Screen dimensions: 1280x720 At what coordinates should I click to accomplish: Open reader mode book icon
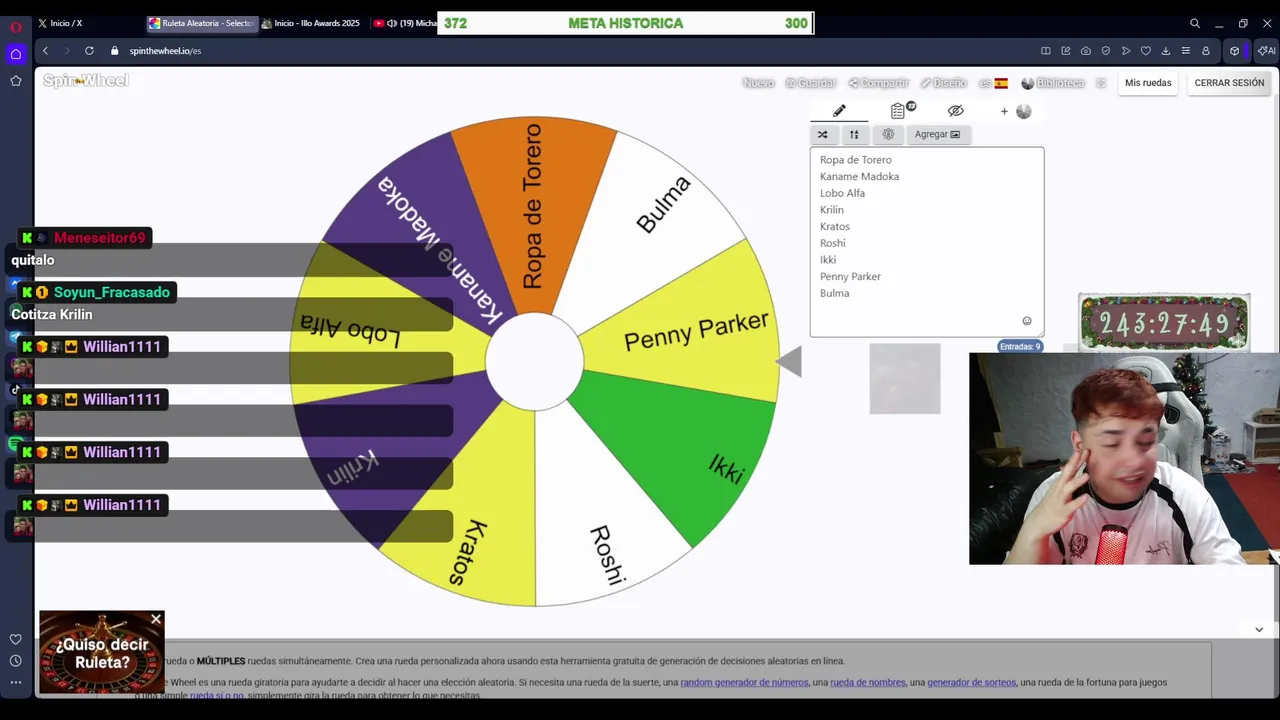coord(1046,51)
